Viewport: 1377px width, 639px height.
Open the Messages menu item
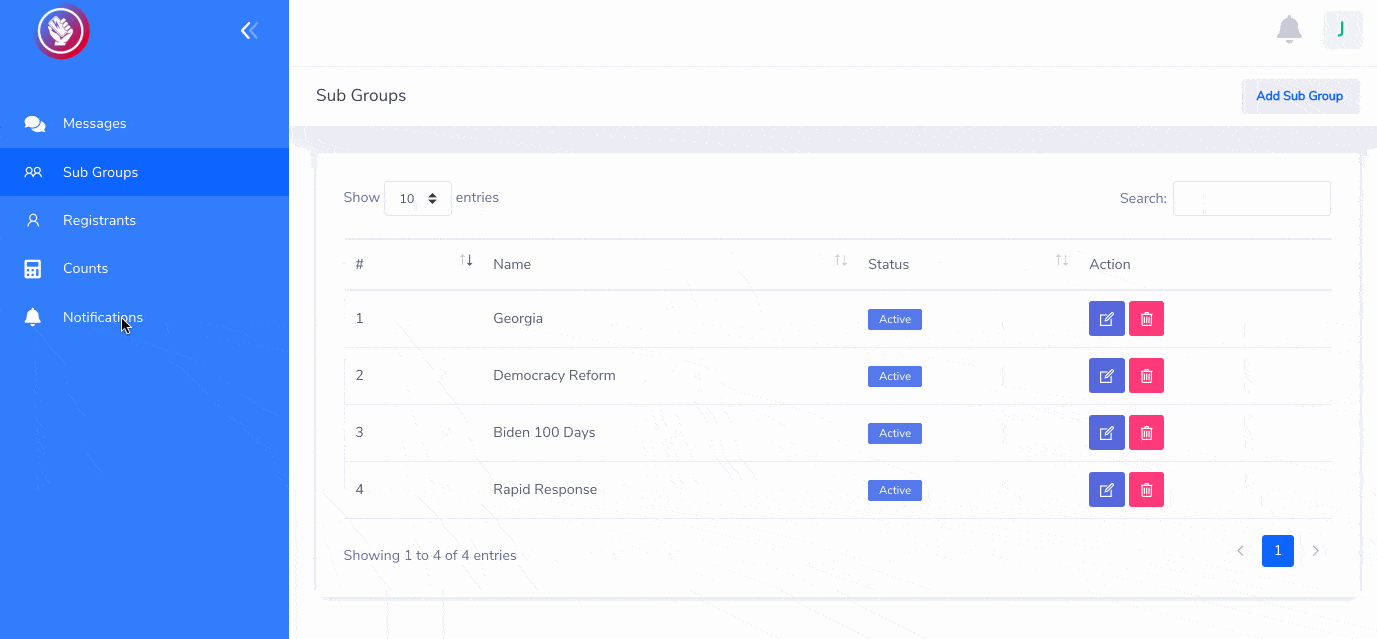pos(144,124)
